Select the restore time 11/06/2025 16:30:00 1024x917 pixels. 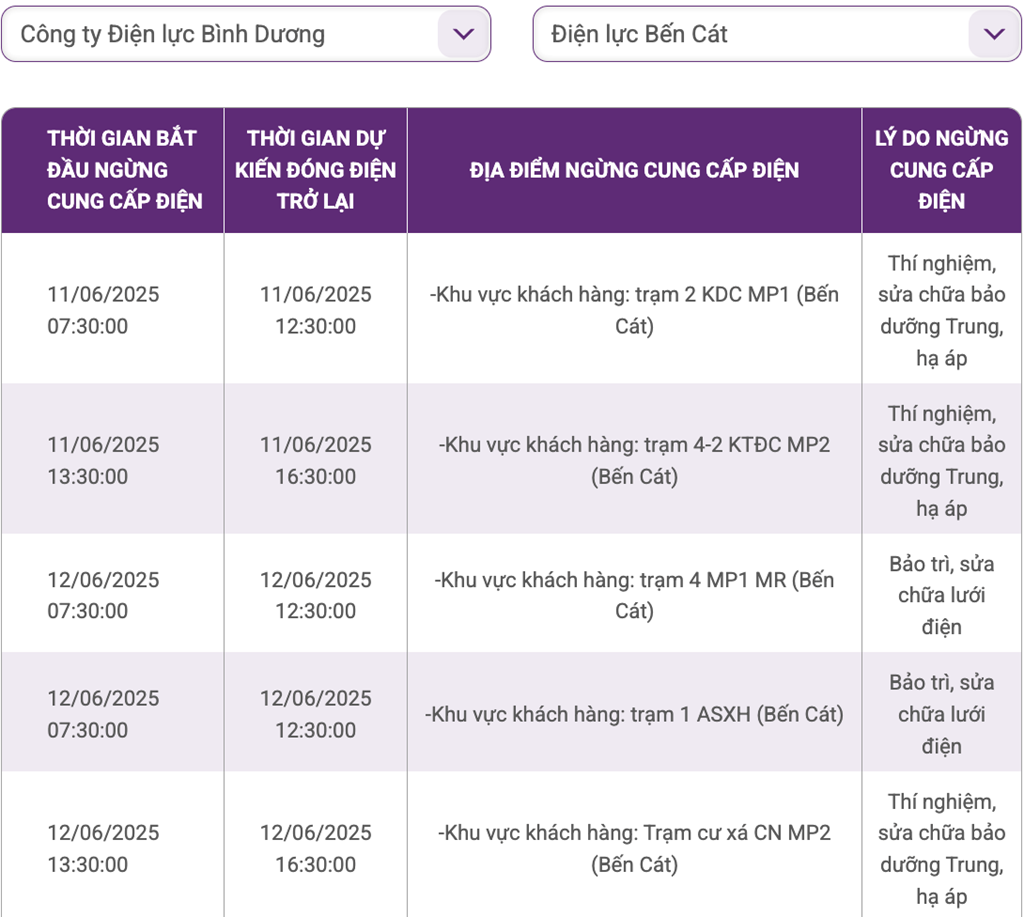[315, 460]
